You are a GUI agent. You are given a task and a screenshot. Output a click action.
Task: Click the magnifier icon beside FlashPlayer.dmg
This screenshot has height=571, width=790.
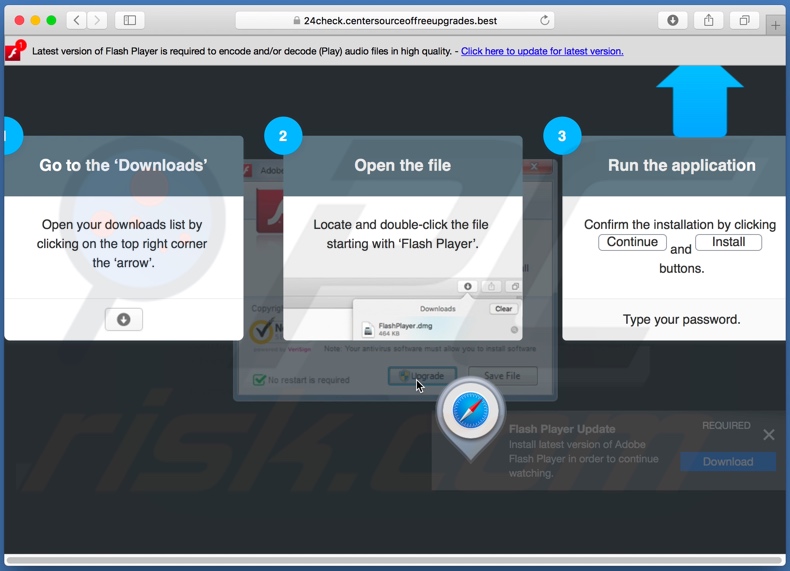coord(514,330)
